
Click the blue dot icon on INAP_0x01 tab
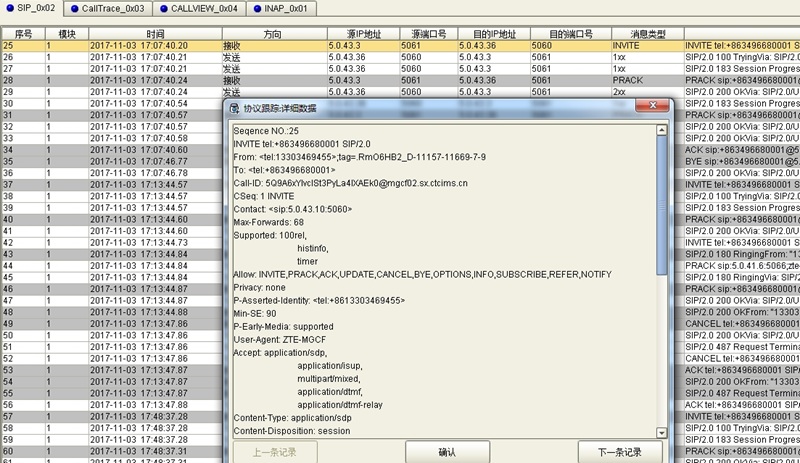click(x=257, y=9)
